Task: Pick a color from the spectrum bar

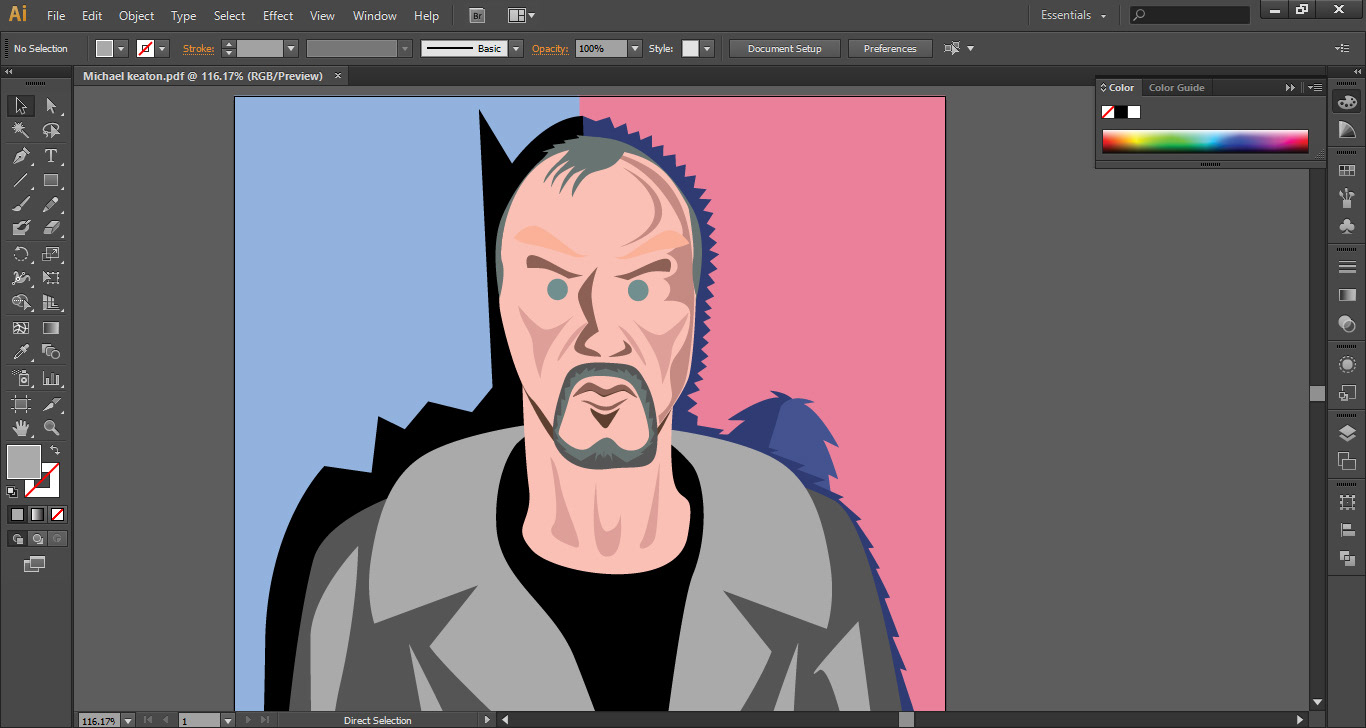Action: [1204, 141]
